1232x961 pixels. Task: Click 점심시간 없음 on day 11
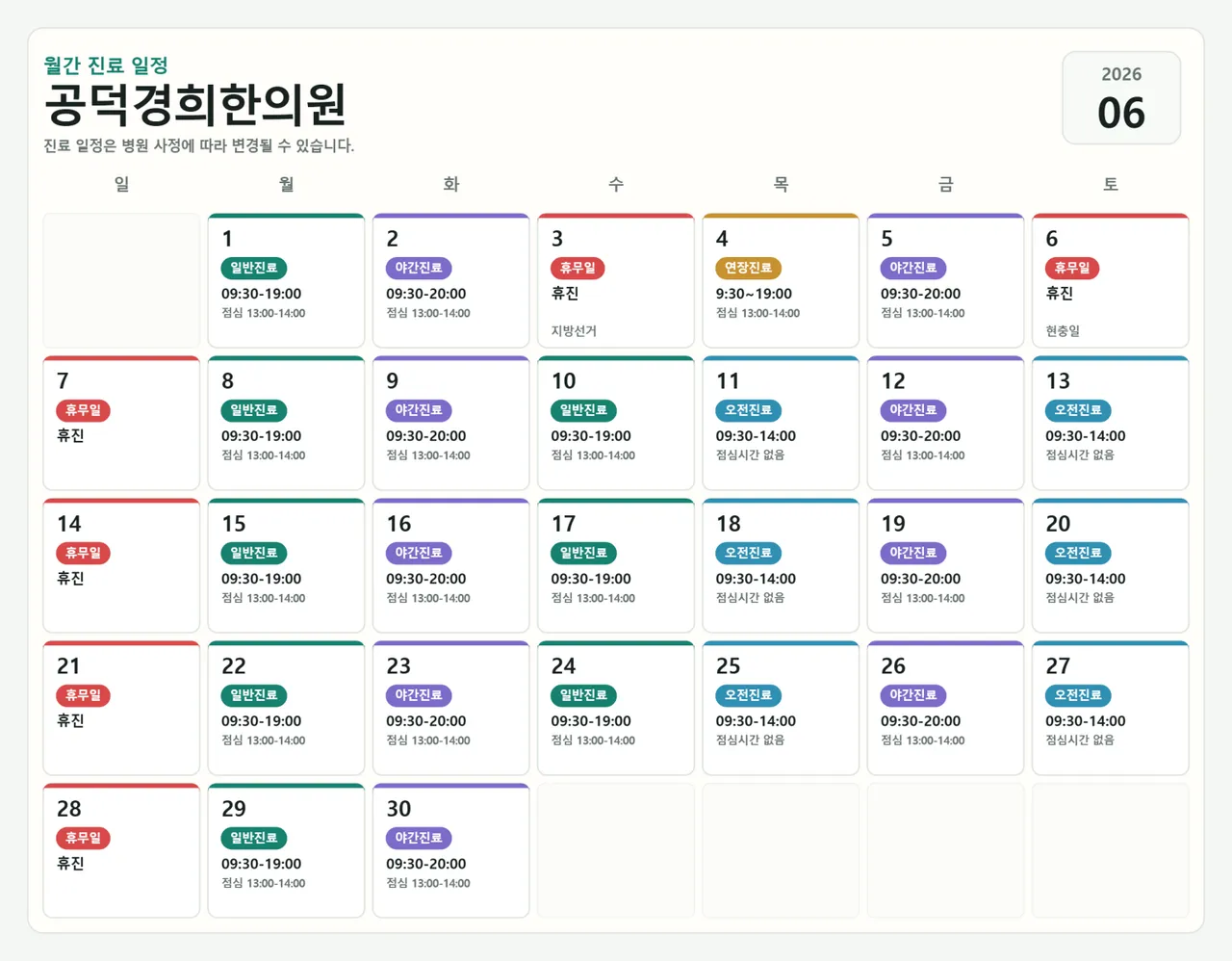click(750, 455)
